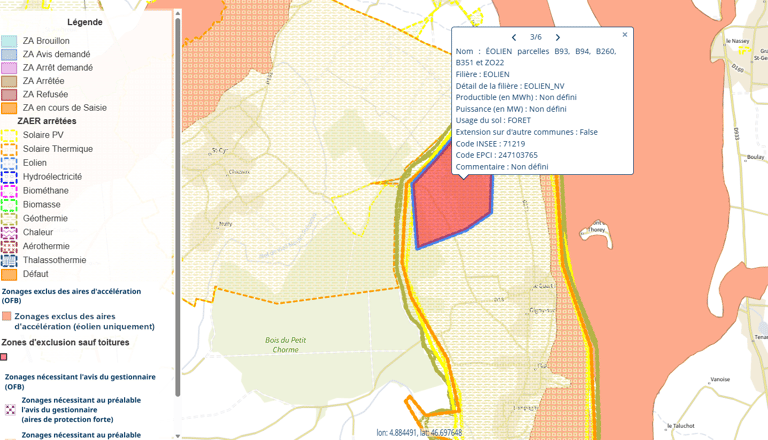Click the Eolien legend symbol
The height and width of the screenshot is (440, 768).
pos(9,163)
